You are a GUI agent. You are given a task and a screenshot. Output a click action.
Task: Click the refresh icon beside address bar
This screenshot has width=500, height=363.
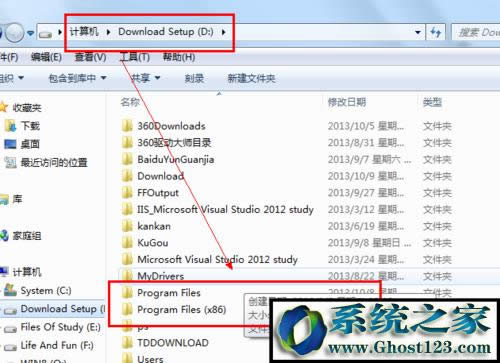pos(435,32)
